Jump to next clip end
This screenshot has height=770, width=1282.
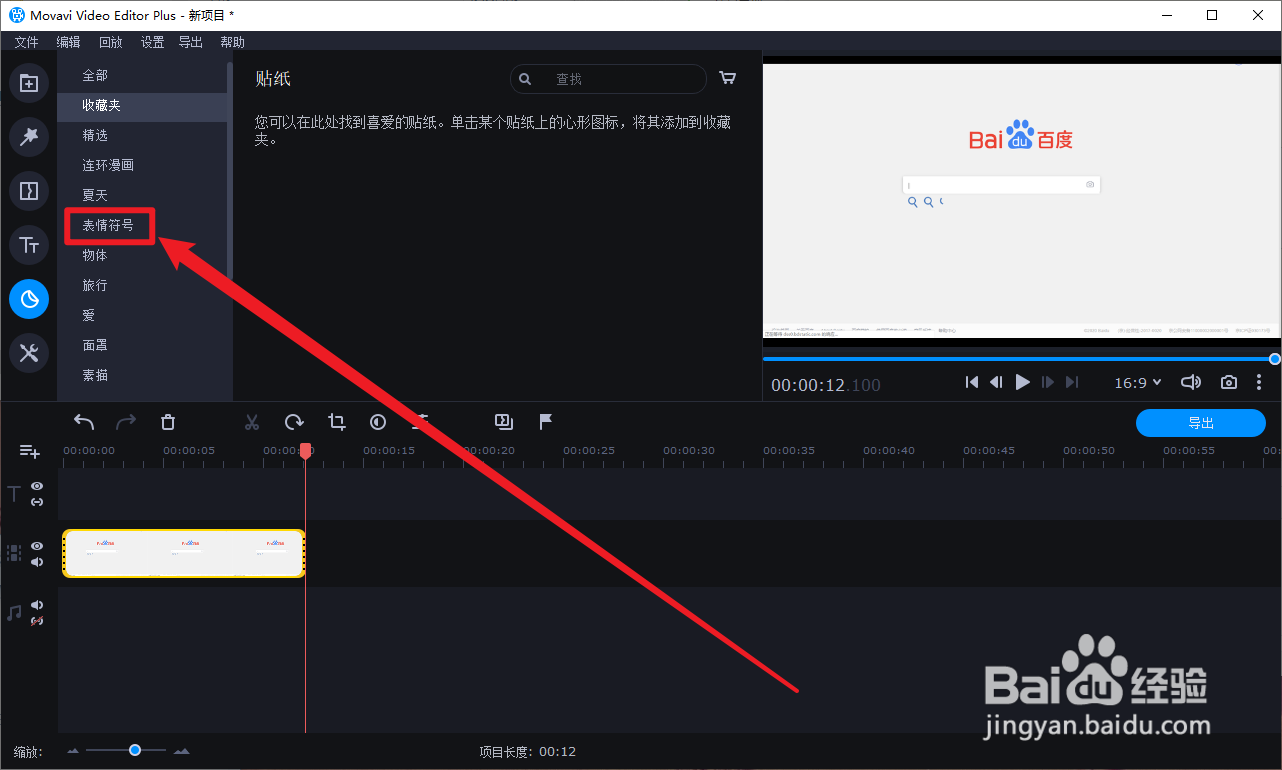[x=1072, y=382]
